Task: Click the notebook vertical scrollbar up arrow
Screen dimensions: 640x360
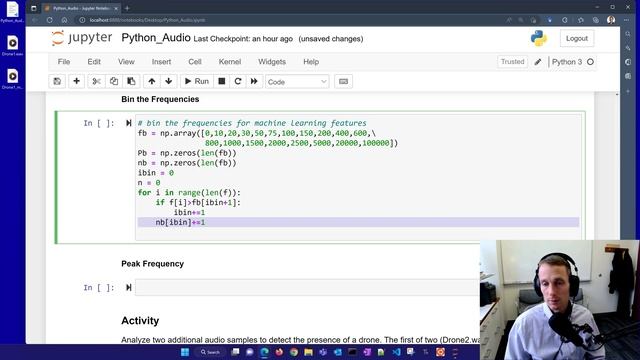Action: 617,94
